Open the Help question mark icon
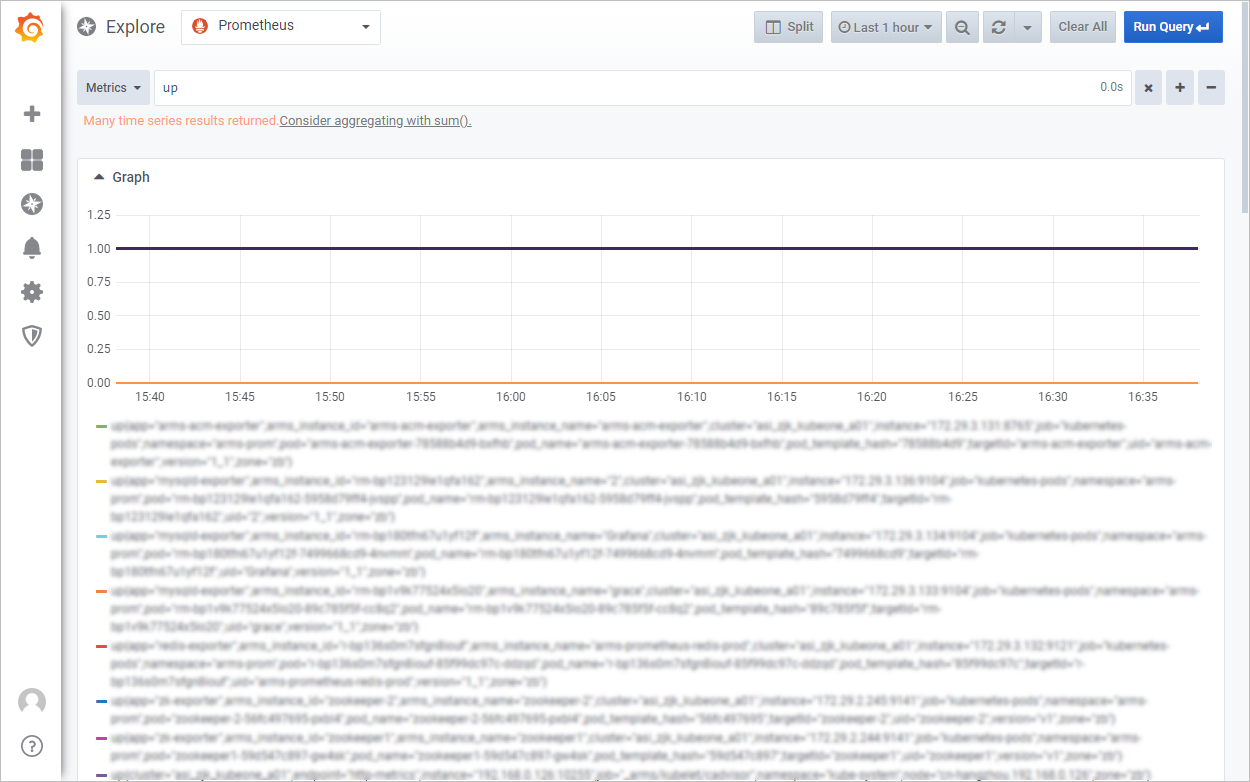This screenshot has height=782, width=1250. [x=32, y=746]
